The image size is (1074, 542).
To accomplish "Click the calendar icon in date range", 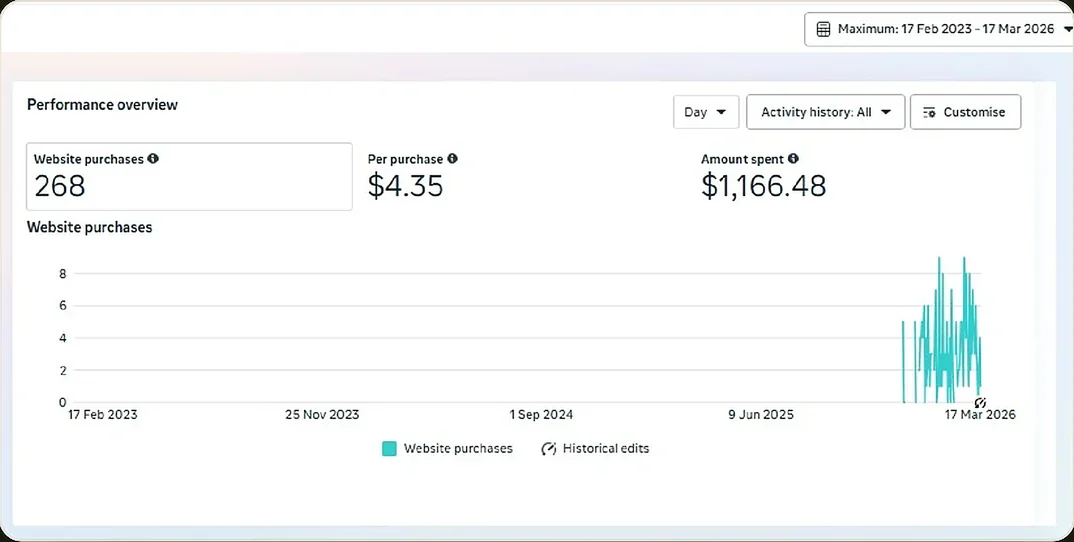I will point(823,29).
